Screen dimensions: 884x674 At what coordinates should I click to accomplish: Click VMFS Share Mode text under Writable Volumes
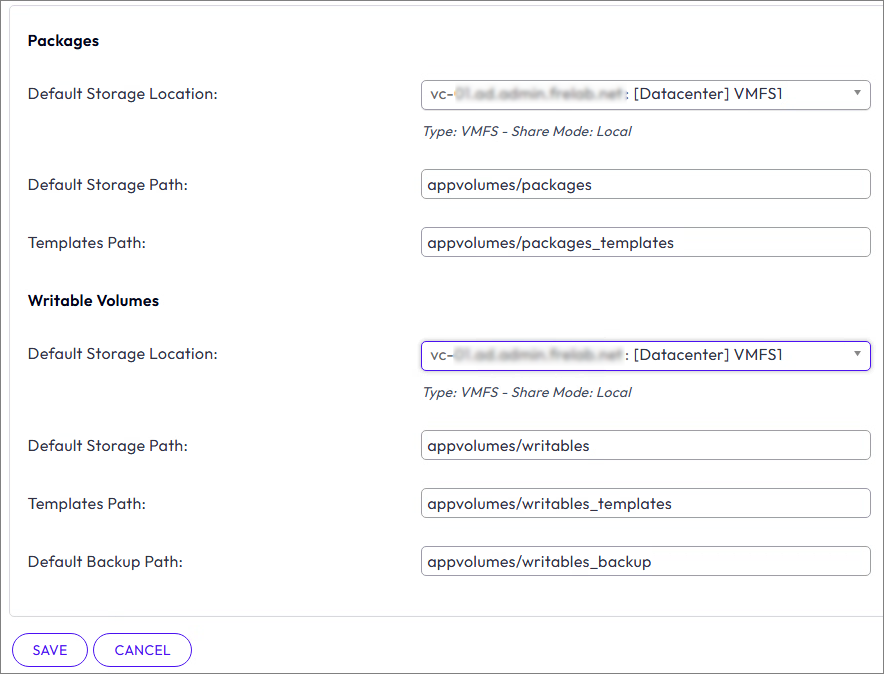(x=527, y=392)
